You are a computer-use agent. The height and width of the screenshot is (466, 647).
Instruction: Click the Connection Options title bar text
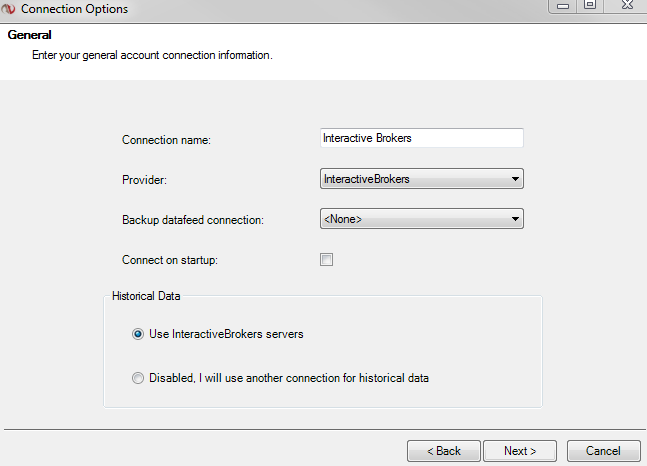point(75,9)
